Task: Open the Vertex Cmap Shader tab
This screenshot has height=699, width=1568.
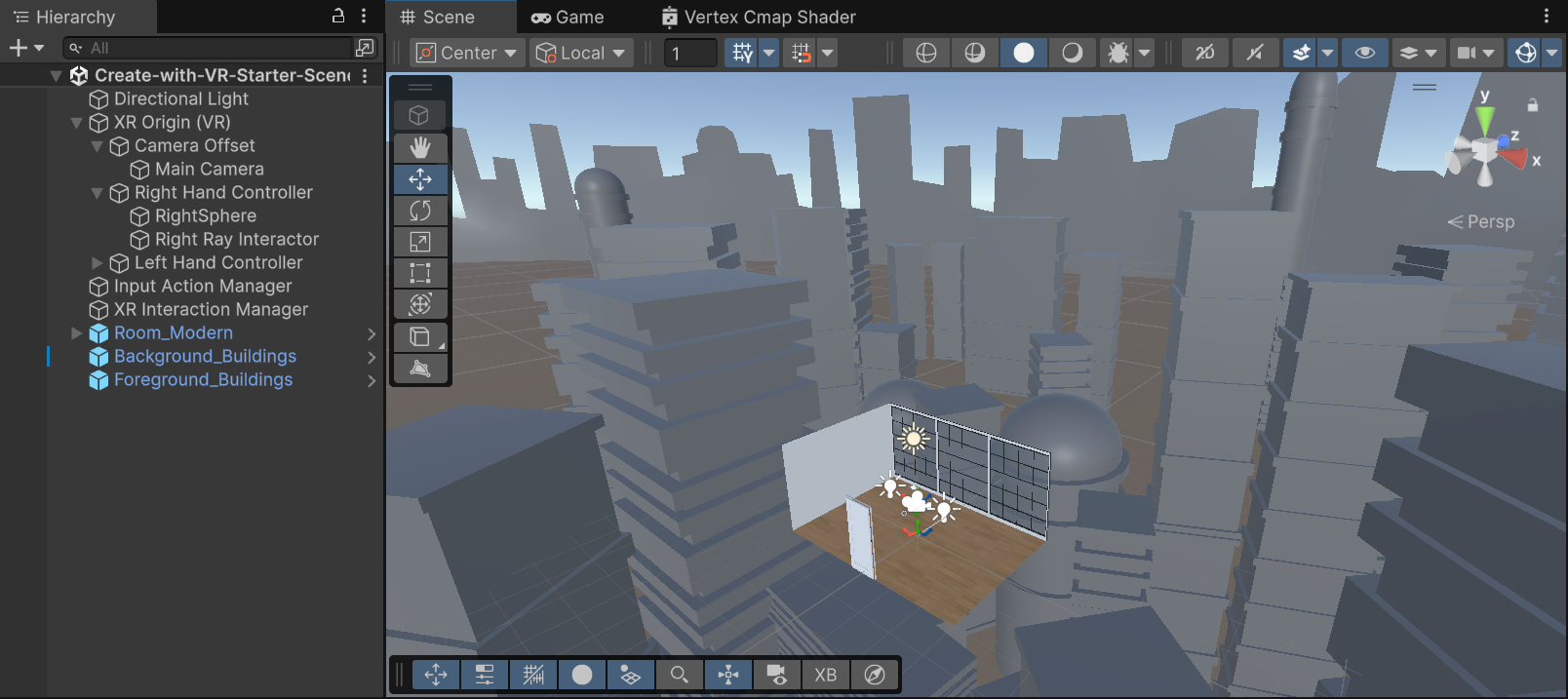Action: coord(759,18)
